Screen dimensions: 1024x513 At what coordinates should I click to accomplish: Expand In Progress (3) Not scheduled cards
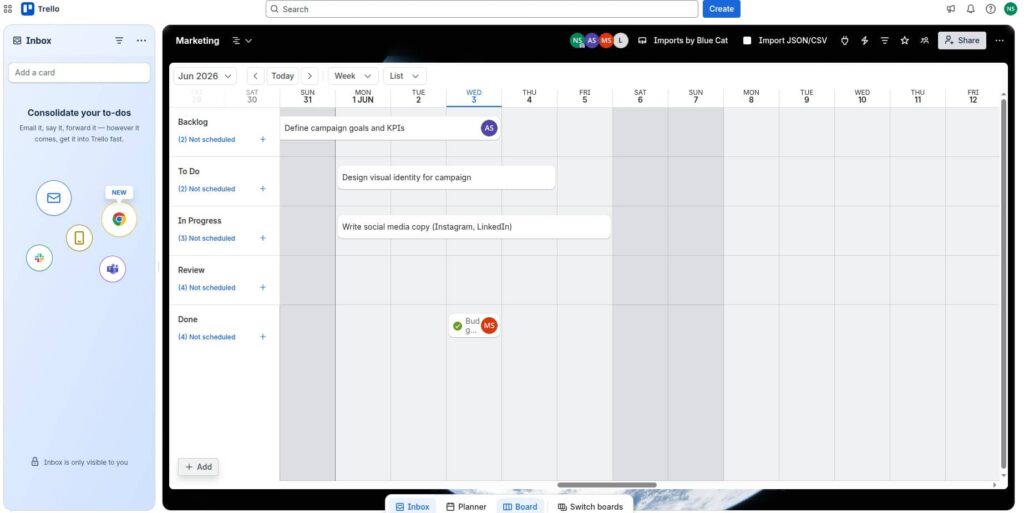pos(206,239)
